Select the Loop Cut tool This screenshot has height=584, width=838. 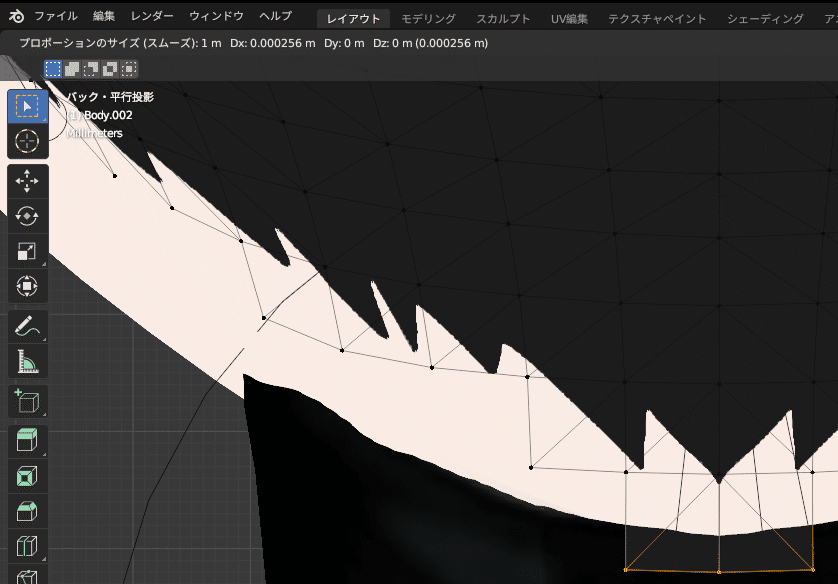click(x=27, y=546)
